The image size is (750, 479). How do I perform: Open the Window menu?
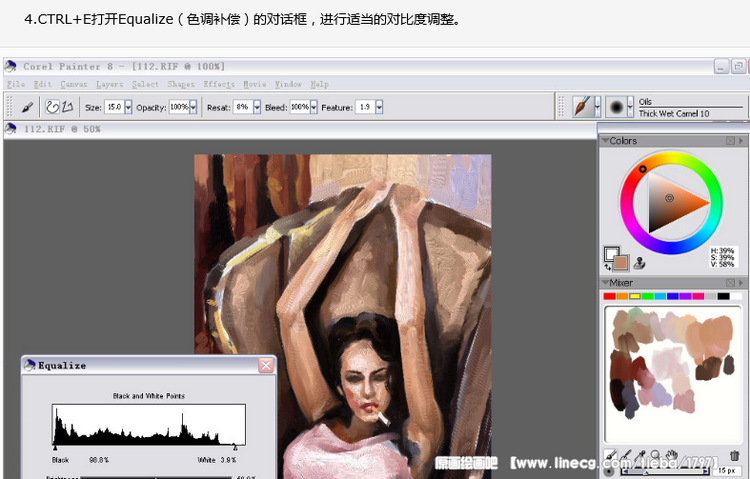[288, 84]
